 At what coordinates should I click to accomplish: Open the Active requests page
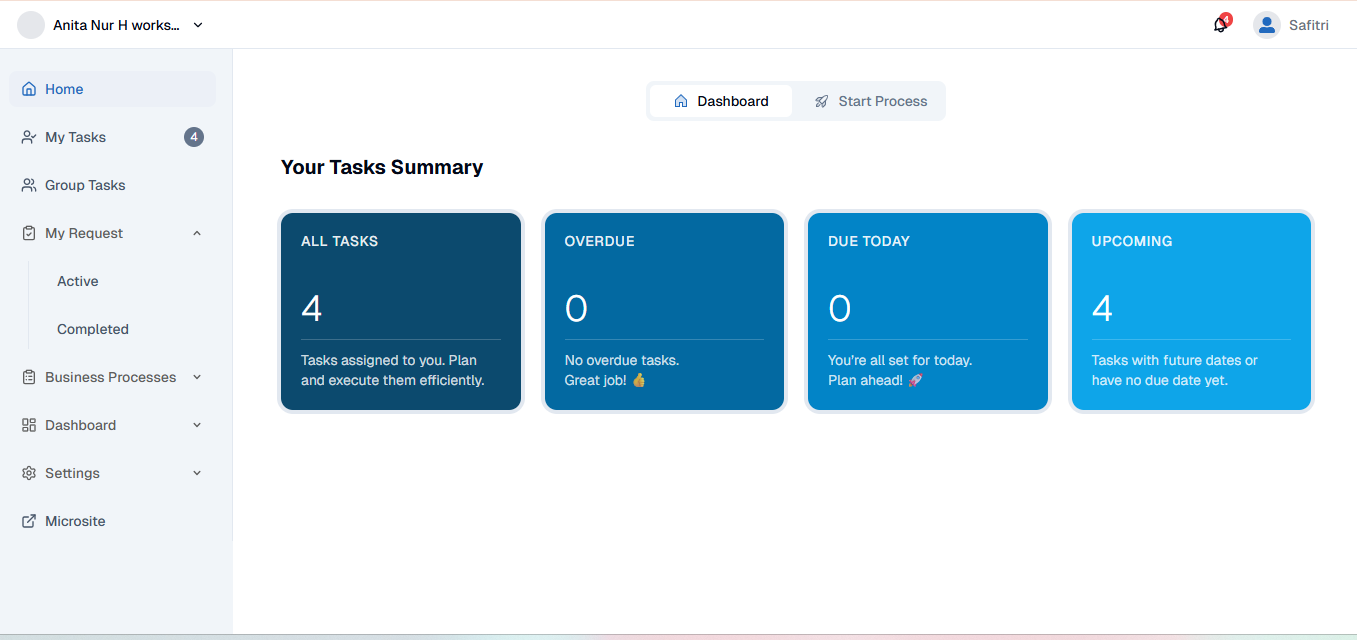[77, 280]
